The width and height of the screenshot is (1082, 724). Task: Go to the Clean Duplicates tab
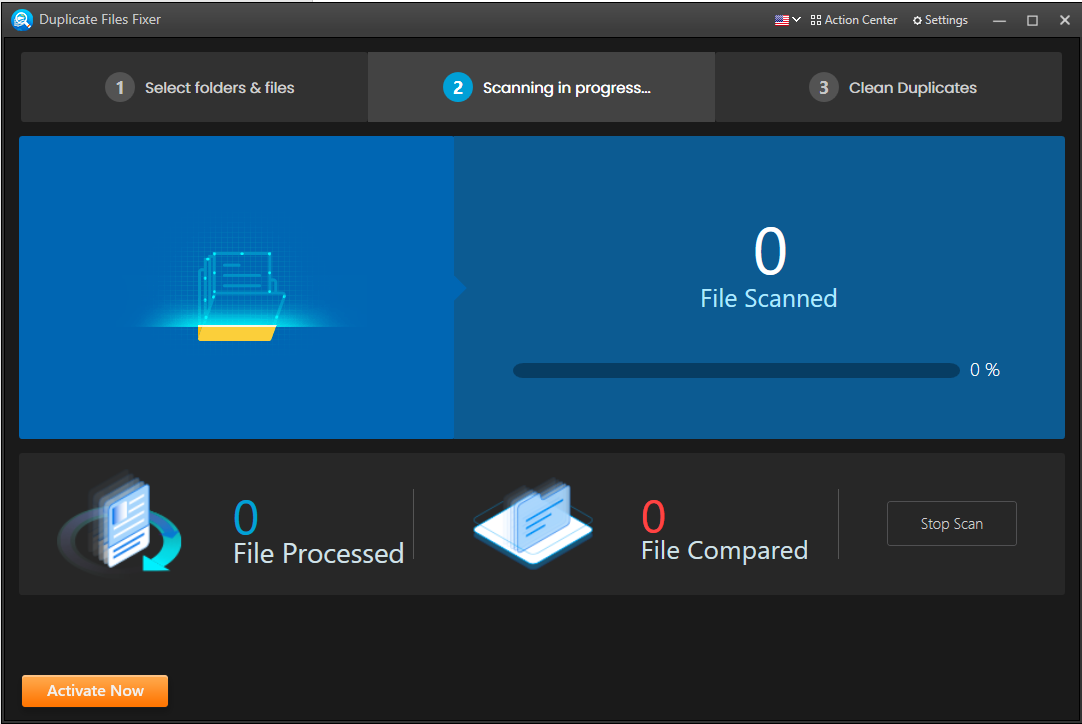pyautogui.click(x=889, y=88)
